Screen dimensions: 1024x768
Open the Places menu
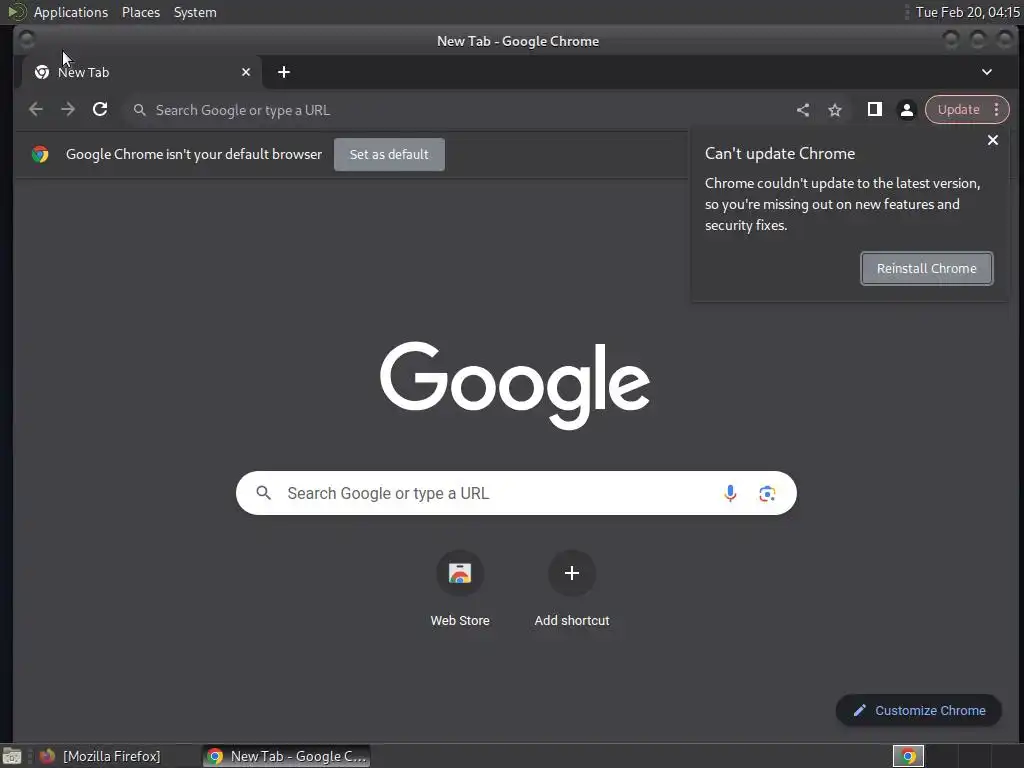pyautogui.click(x=141, y=12)
